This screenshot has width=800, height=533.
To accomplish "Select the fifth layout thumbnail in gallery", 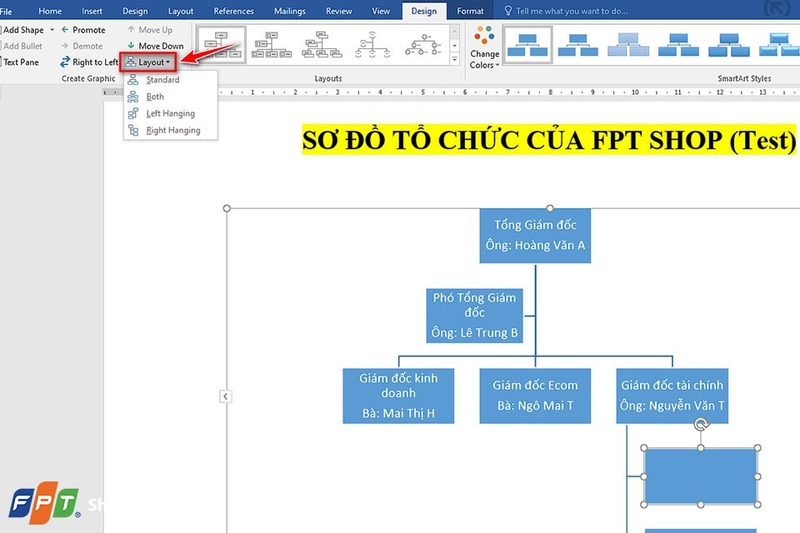I will click(x=423, y=45).
